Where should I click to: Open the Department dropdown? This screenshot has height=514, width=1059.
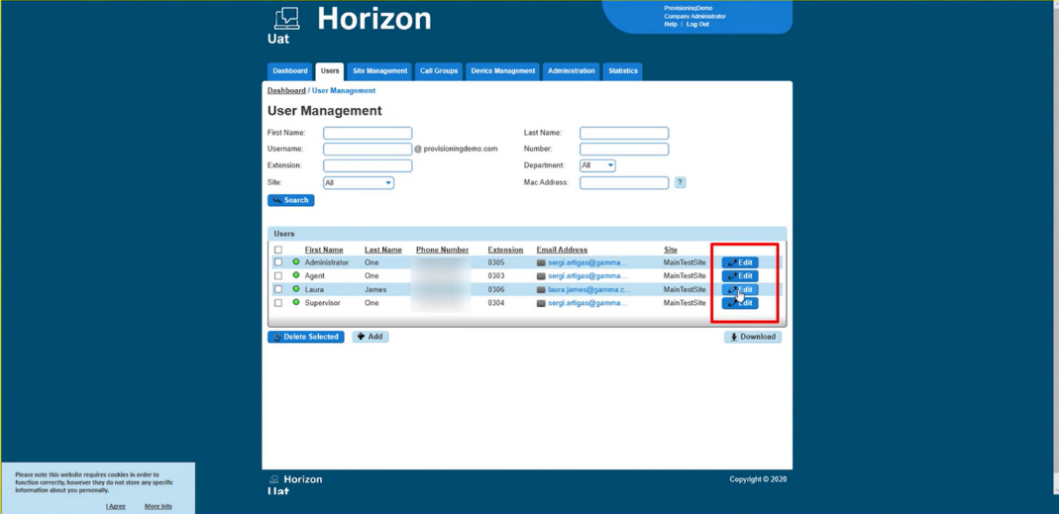coord(598,165)
